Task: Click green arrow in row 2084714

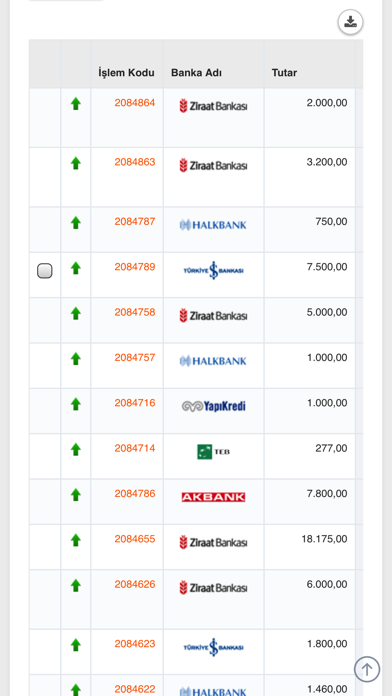Action: pyautogui.click(x=76, y=450)
